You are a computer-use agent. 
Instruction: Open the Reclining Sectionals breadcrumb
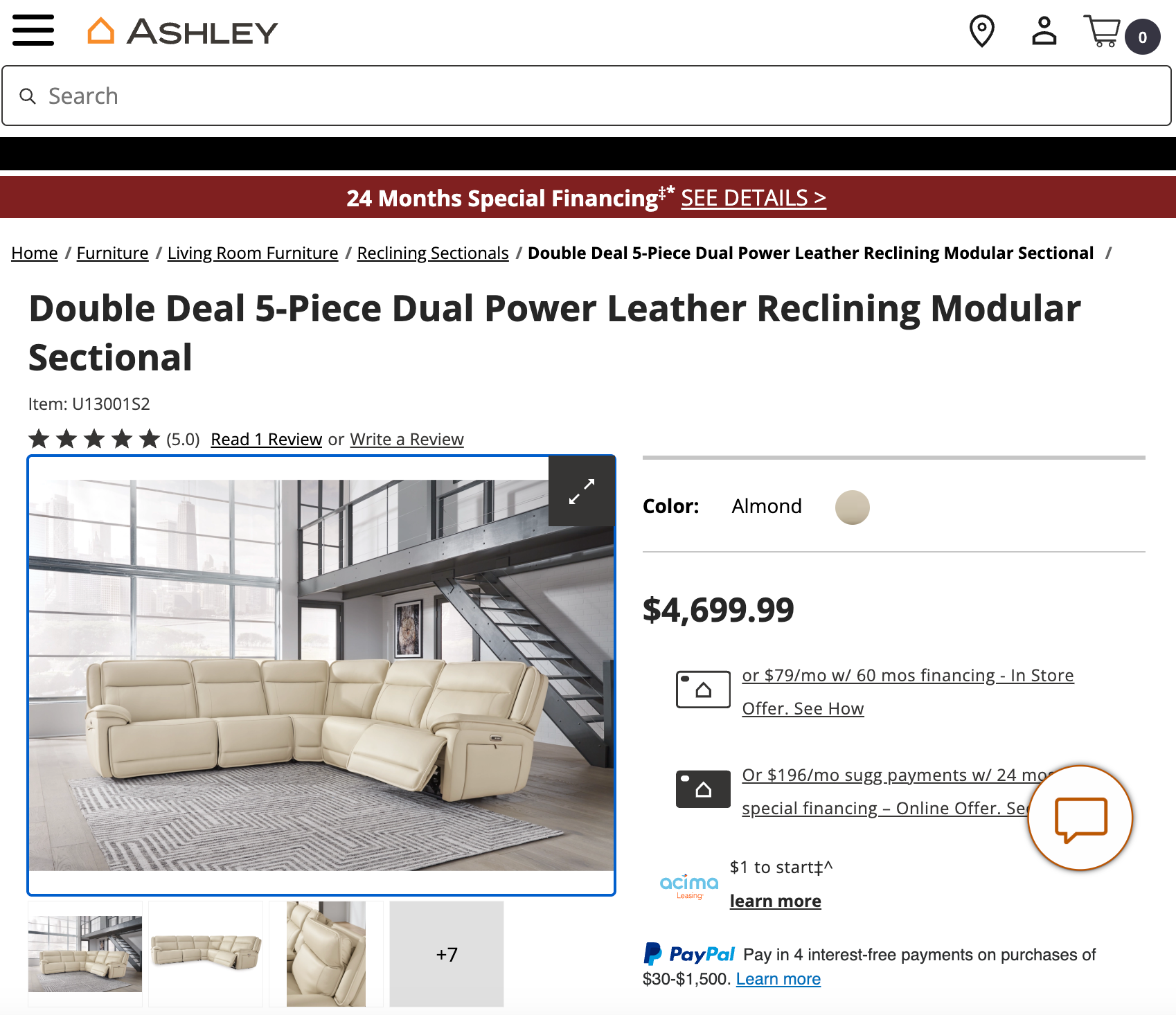[x=432, y=253]
